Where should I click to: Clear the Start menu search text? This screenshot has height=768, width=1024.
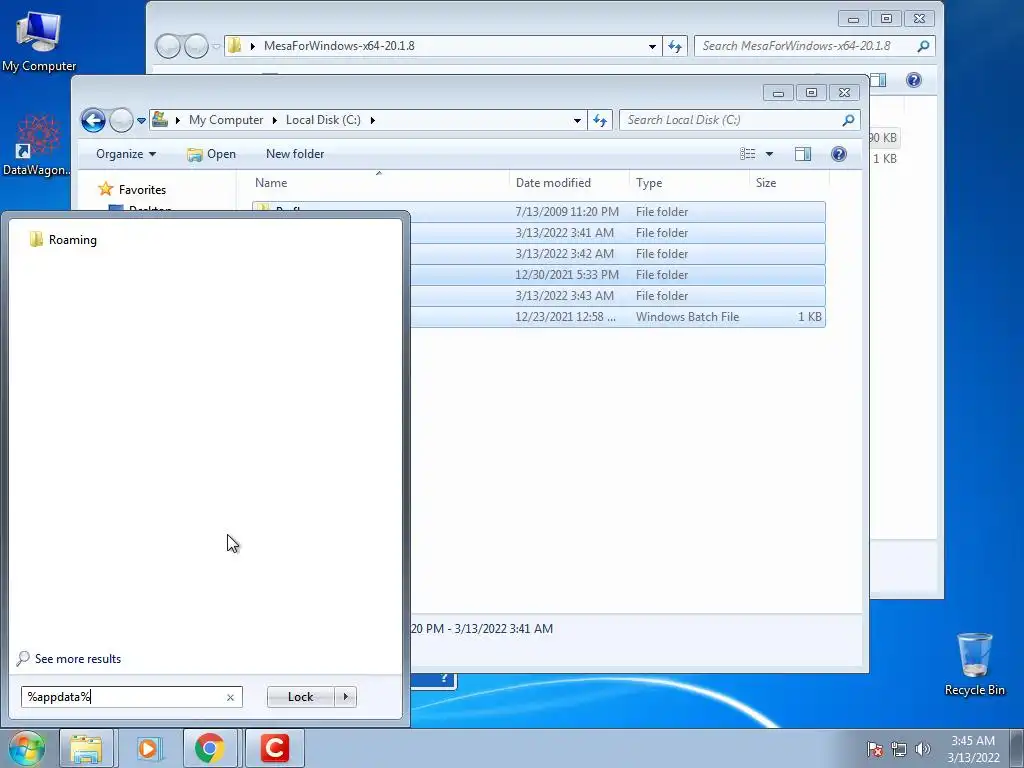(230, 697)
